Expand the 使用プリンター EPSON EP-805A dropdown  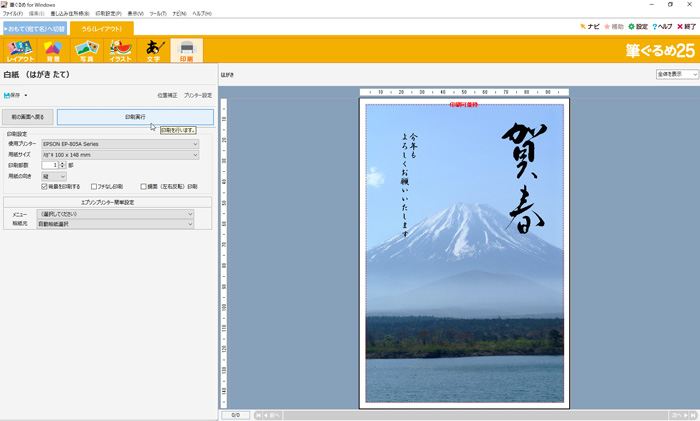point(119,144)
